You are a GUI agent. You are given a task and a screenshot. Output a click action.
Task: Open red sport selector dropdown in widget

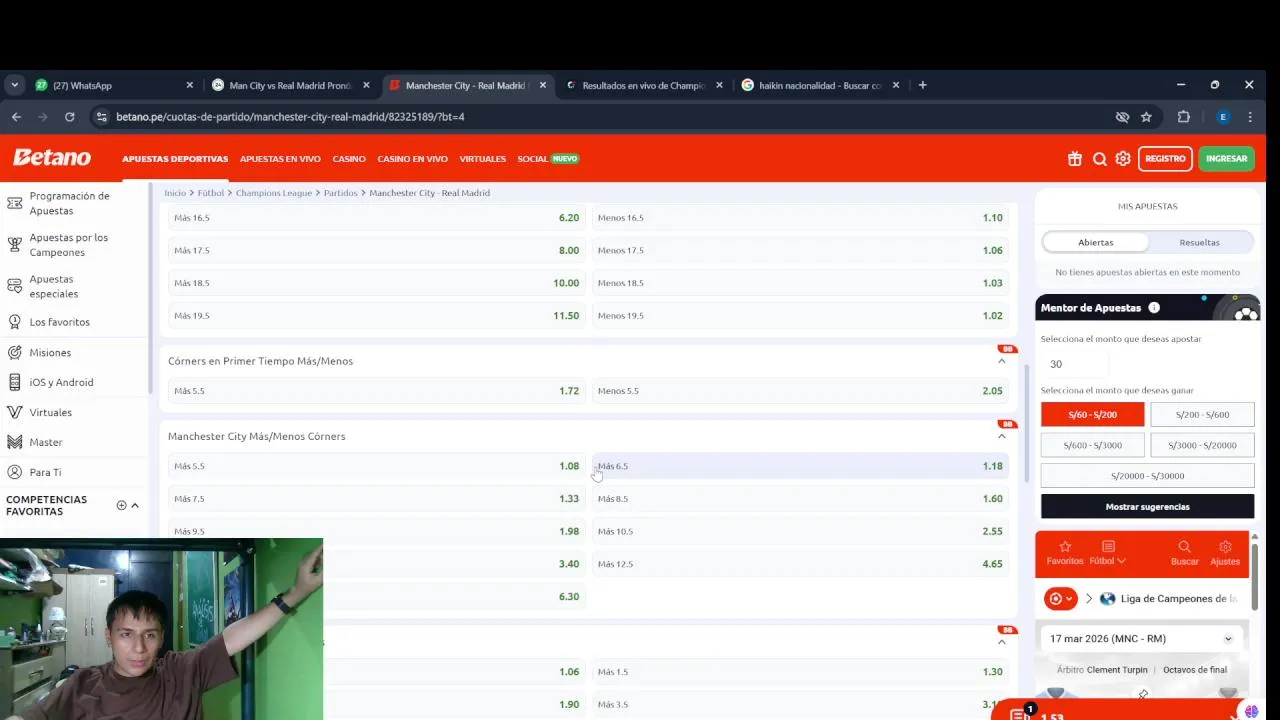[1059, 598]
